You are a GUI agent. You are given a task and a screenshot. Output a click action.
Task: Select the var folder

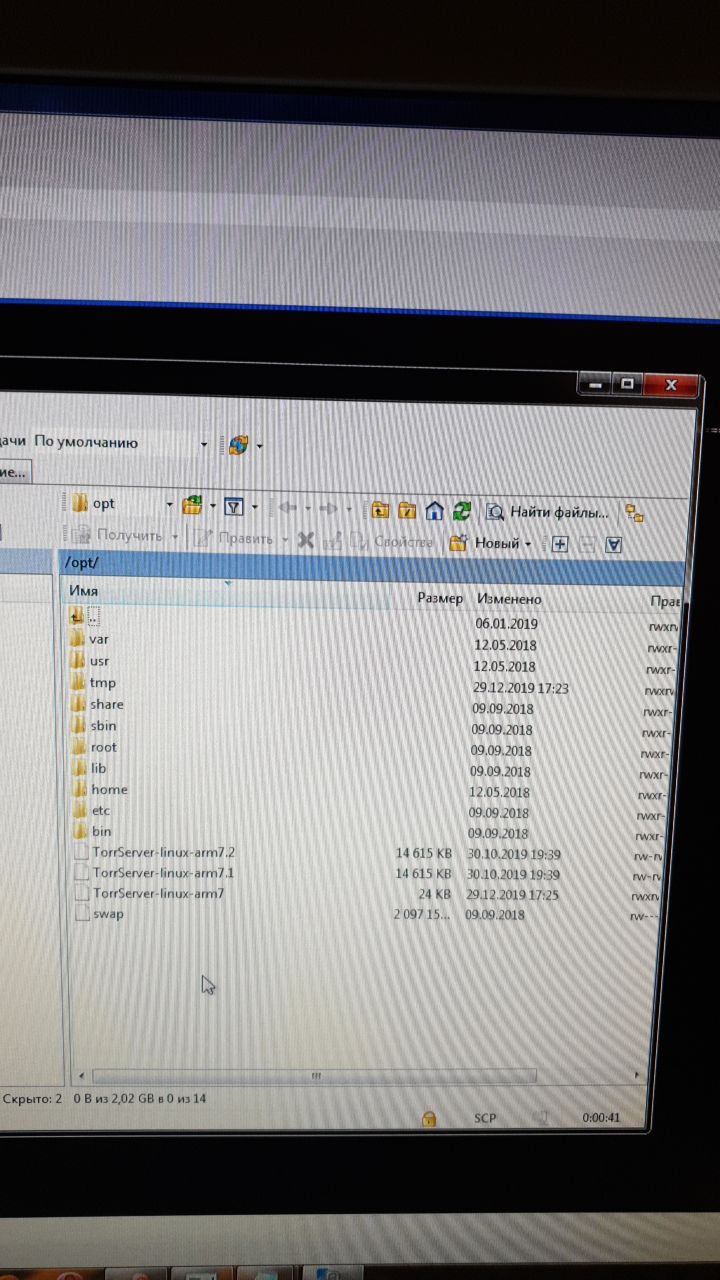(99, 639)
